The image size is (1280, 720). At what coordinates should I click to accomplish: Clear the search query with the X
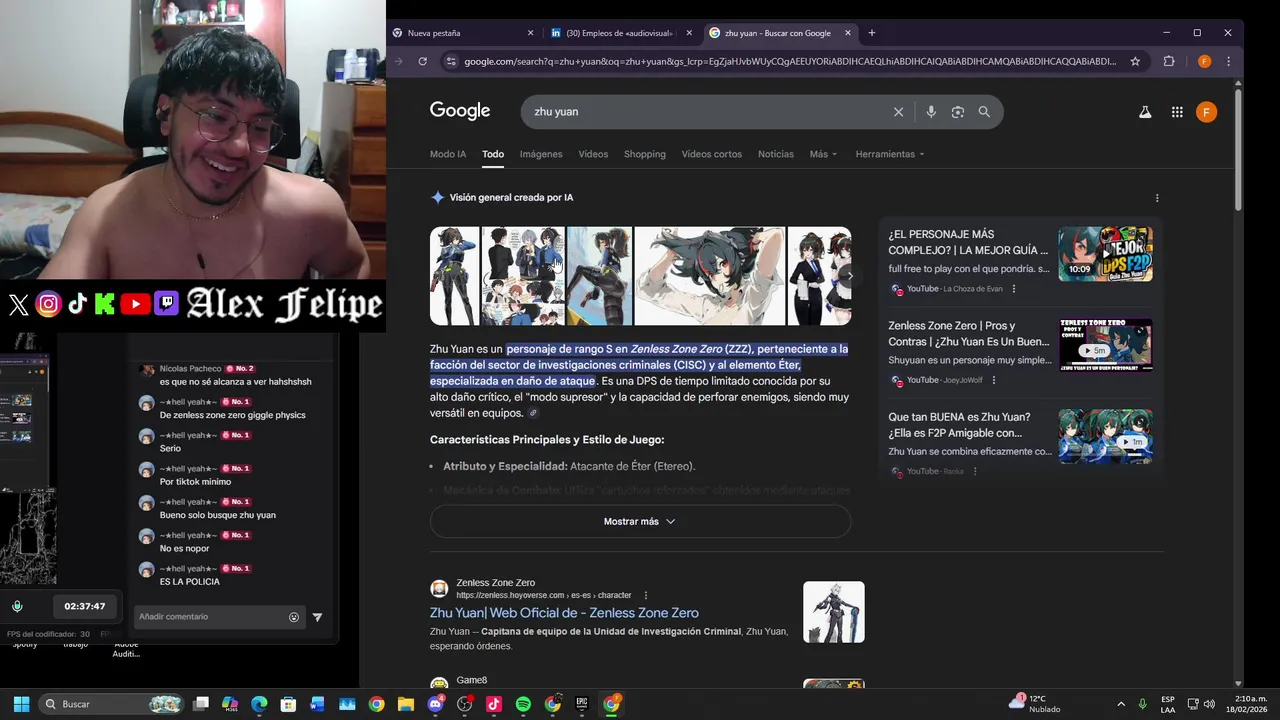pos(898,112)
